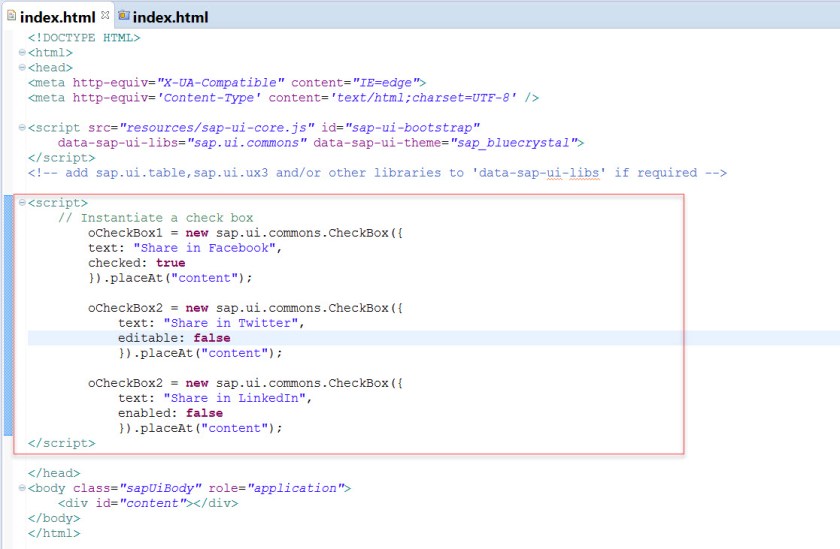Click the </script> tag right above </head>
The width and height of the screenshot is (840, 549).
pos(62,442)
